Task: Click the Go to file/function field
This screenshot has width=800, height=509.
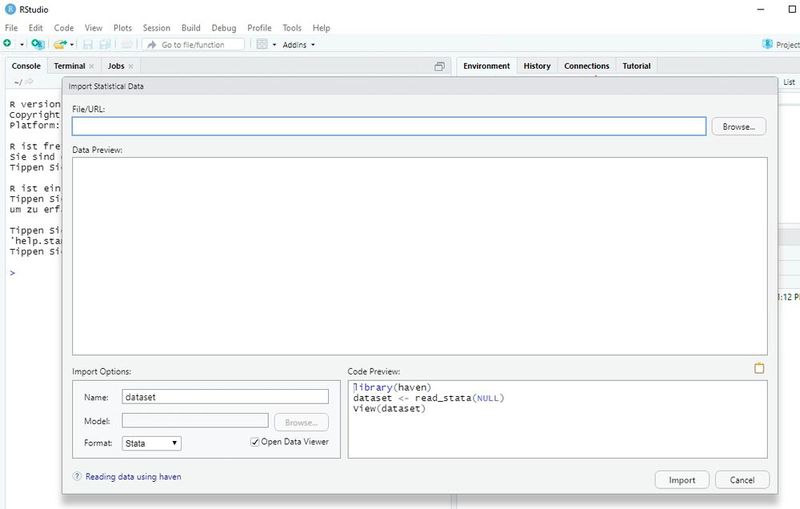Action: (x=193, y=45)
